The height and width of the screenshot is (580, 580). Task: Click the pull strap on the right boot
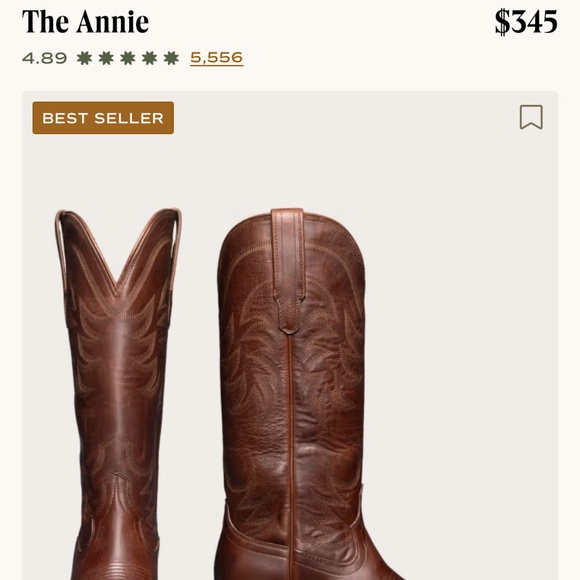[x=288, y=270]
